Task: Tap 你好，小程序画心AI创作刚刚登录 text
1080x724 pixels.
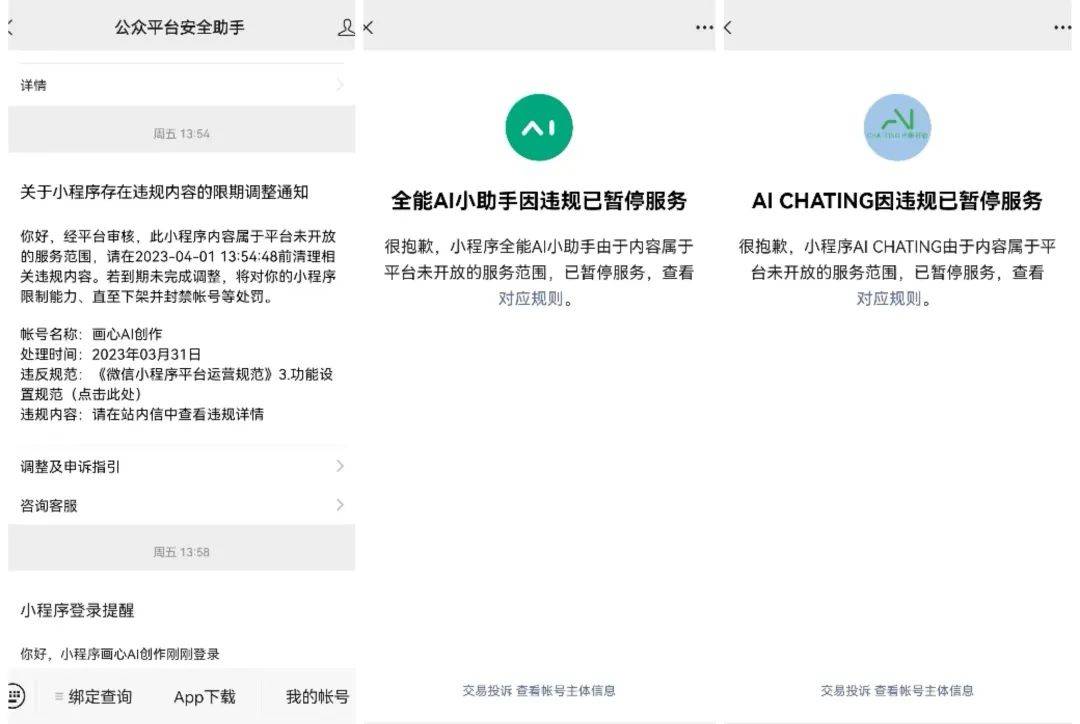Action: (120, 654)
